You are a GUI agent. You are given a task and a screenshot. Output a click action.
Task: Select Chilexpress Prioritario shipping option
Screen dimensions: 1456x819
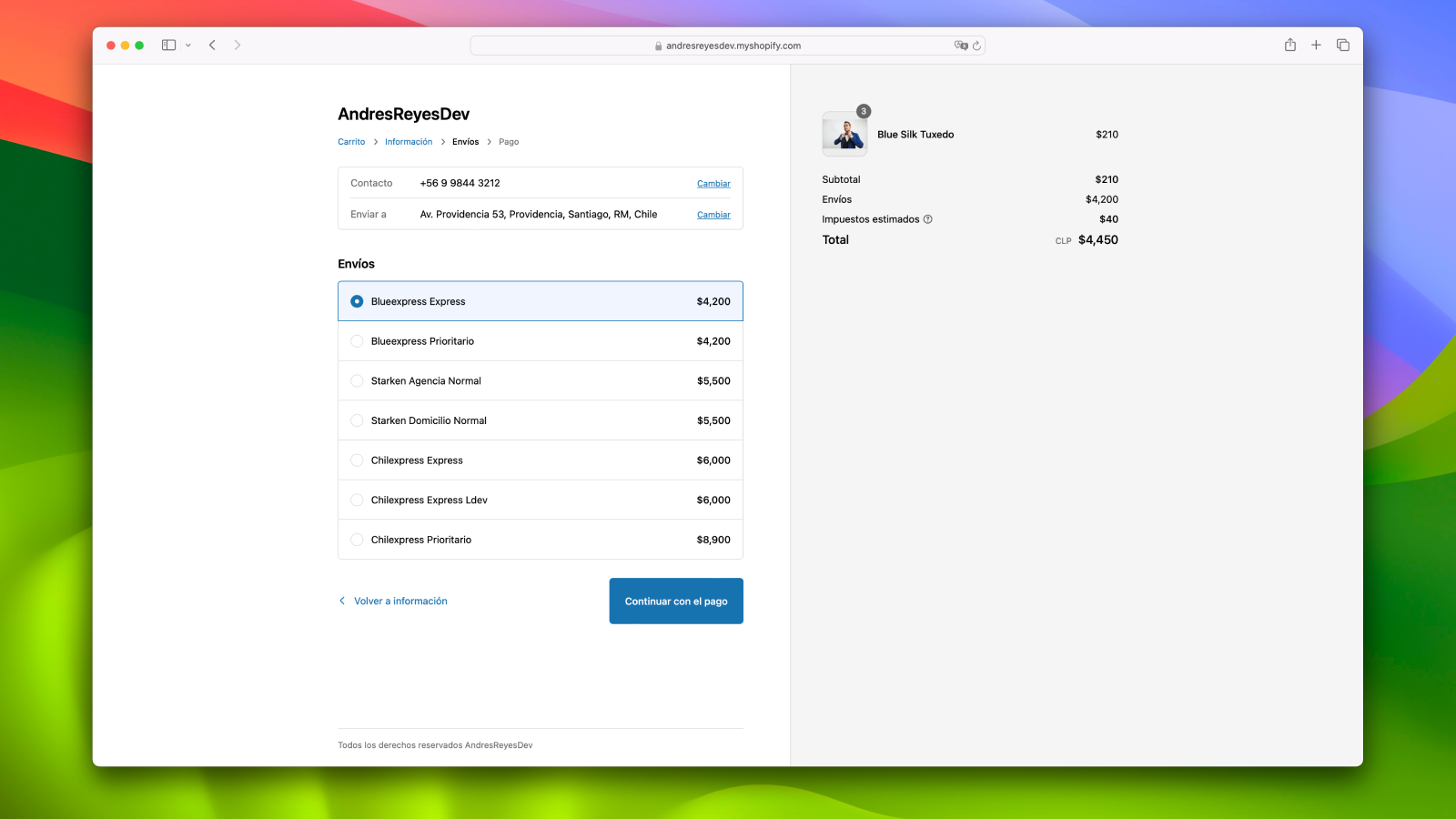[x=541, y=540]
